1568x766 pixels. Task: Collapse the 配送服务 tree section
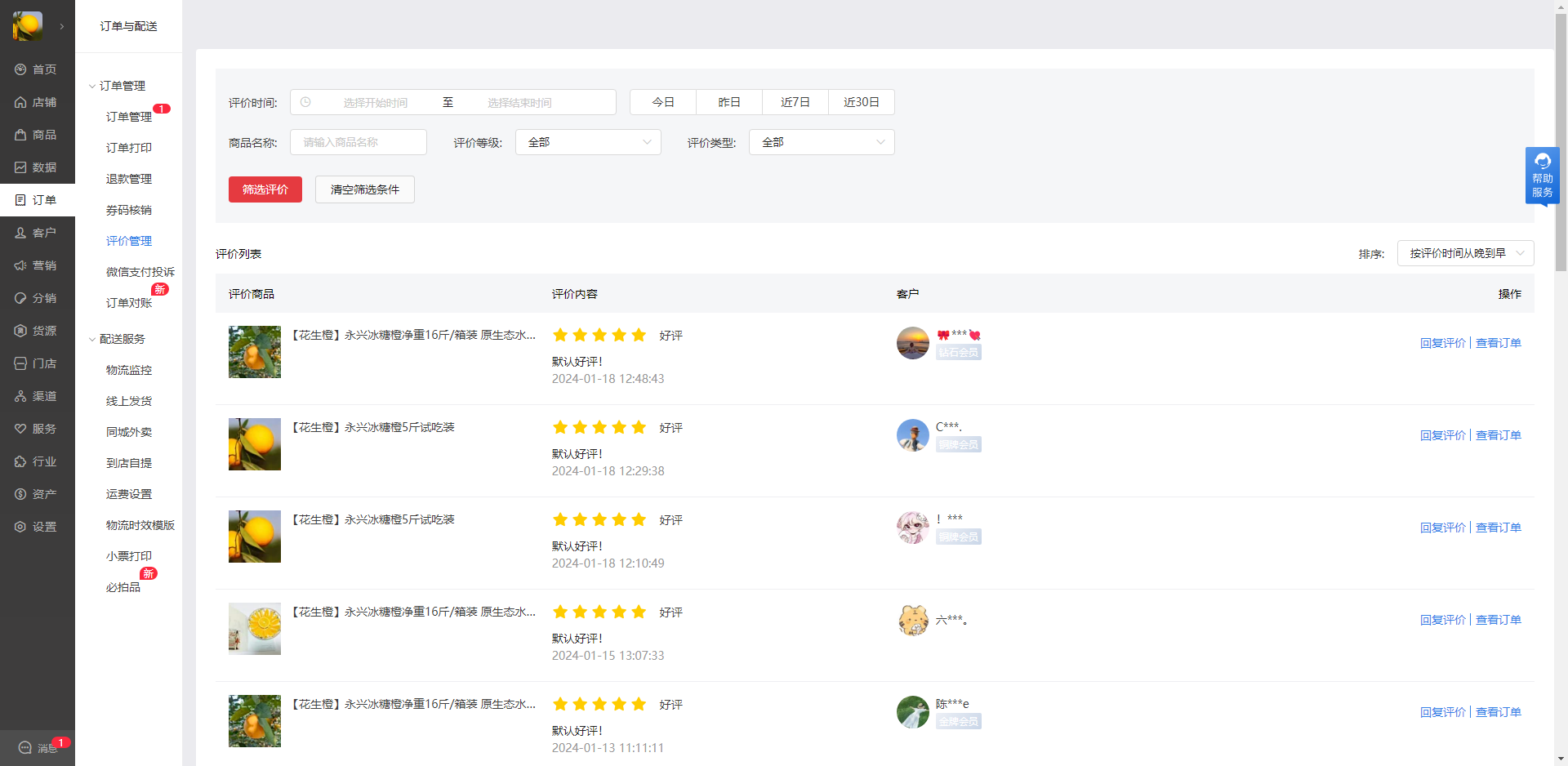click(x=92, y=340)
